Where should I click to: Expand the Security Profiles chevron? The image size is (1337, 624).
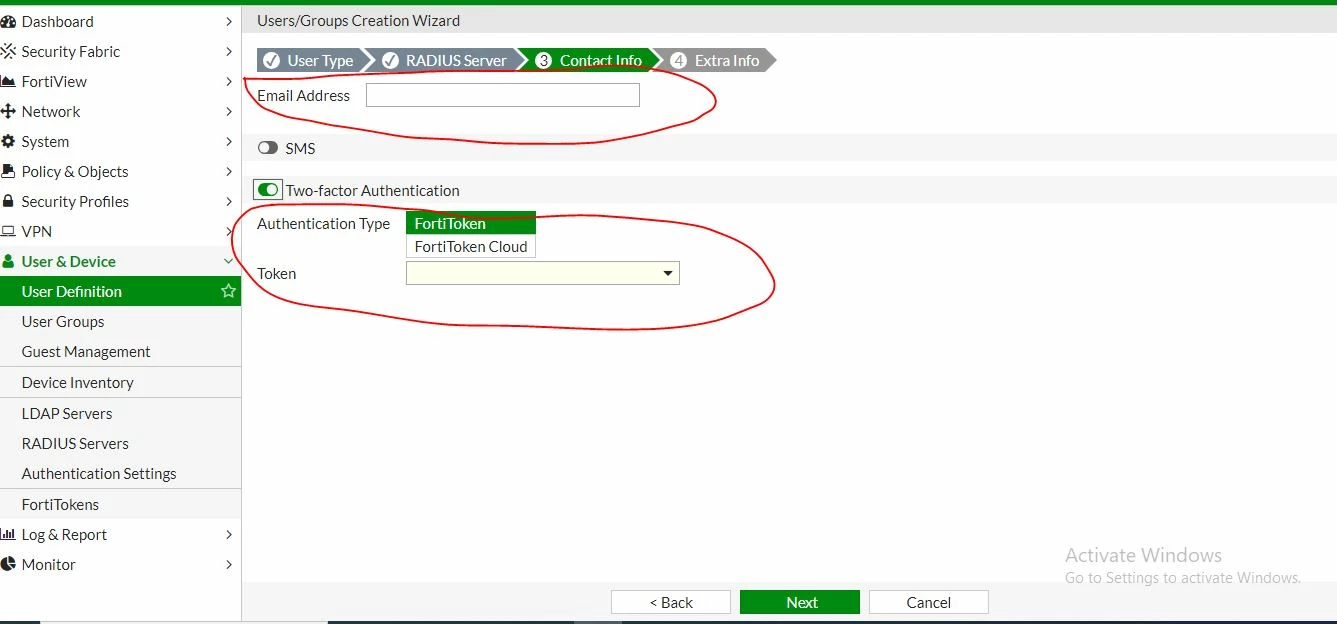click(229, 201)
